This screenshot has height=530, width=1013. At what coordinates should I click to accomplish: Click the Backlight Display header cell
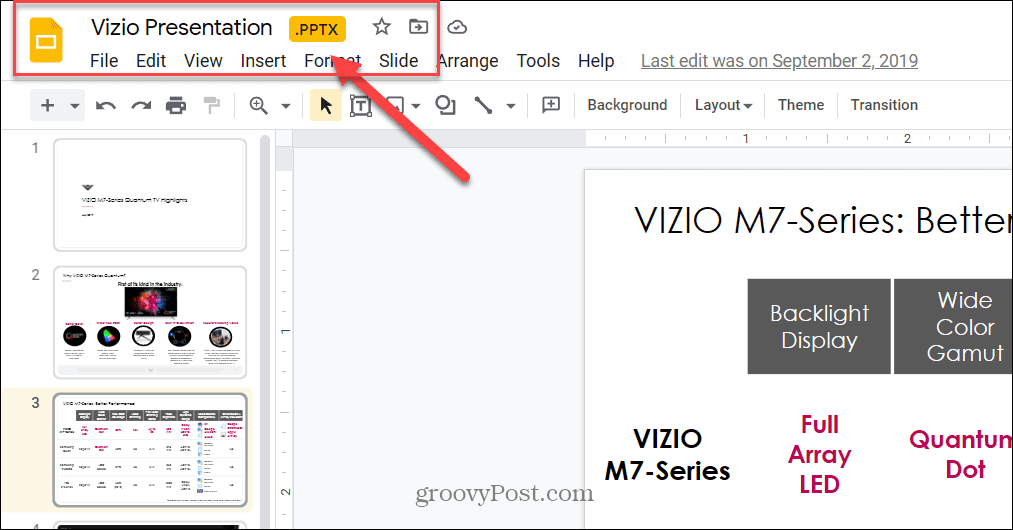[x=819, y=326]
